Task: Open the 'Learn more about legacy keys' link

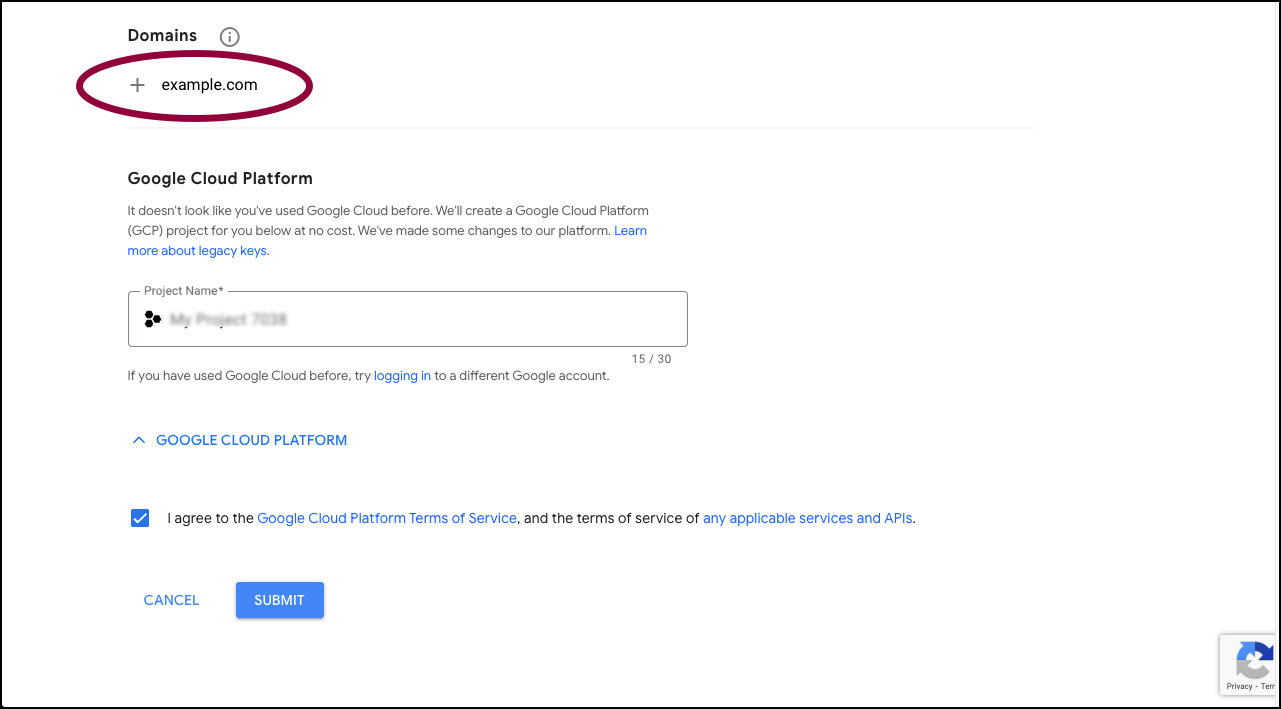Action: click(x=387, y=241)
